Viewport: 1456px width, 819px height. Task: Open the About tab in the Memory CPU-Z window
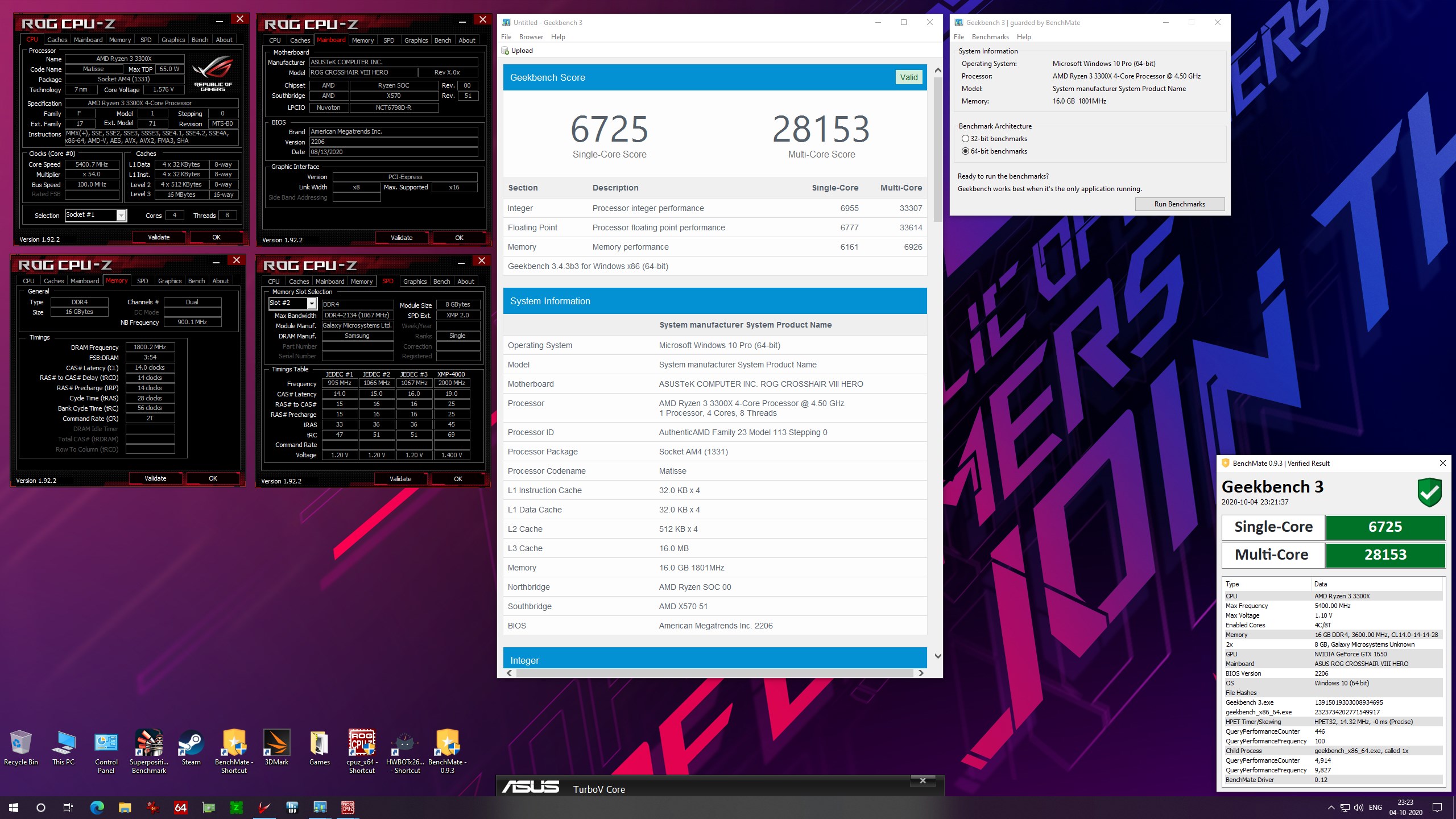(x=221, y=281)
